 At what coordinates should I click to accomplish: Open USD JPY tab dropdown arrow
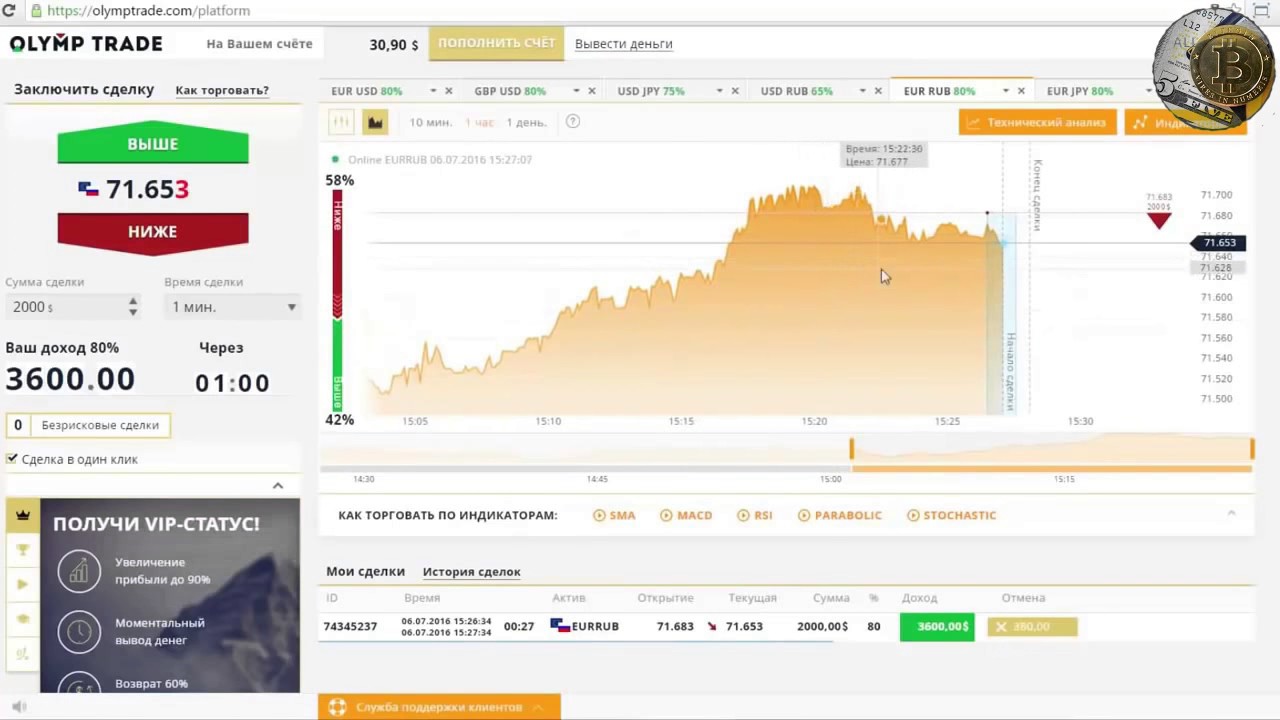719,91
